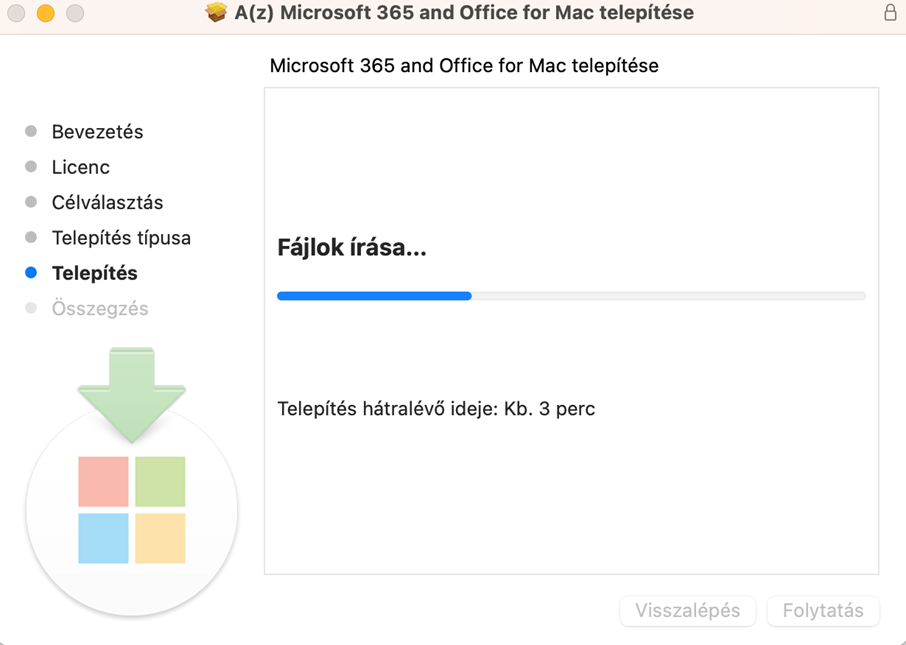
Task: Click the Folytatás button
Action: 823,610
